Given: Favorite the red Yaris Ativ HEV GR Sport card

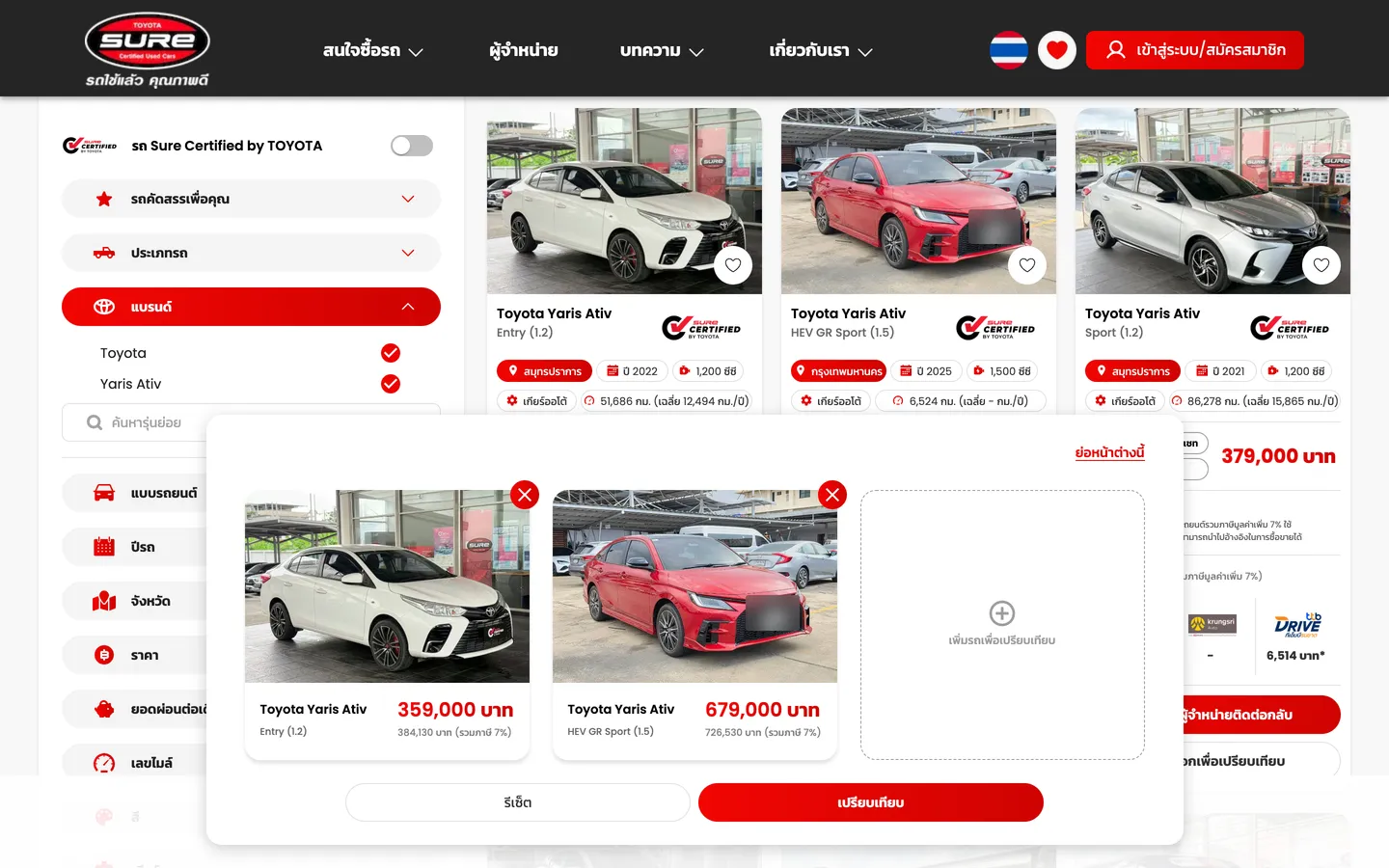Looking at the screenshot, I should (1027, 265).
